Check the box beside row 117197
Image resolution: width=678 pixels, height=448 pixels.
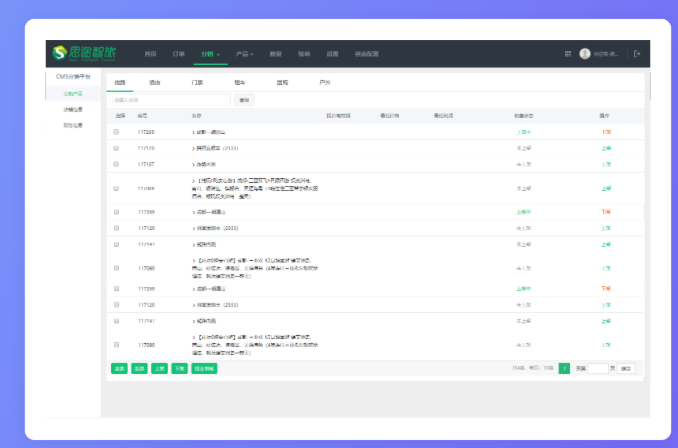[116, 163]
